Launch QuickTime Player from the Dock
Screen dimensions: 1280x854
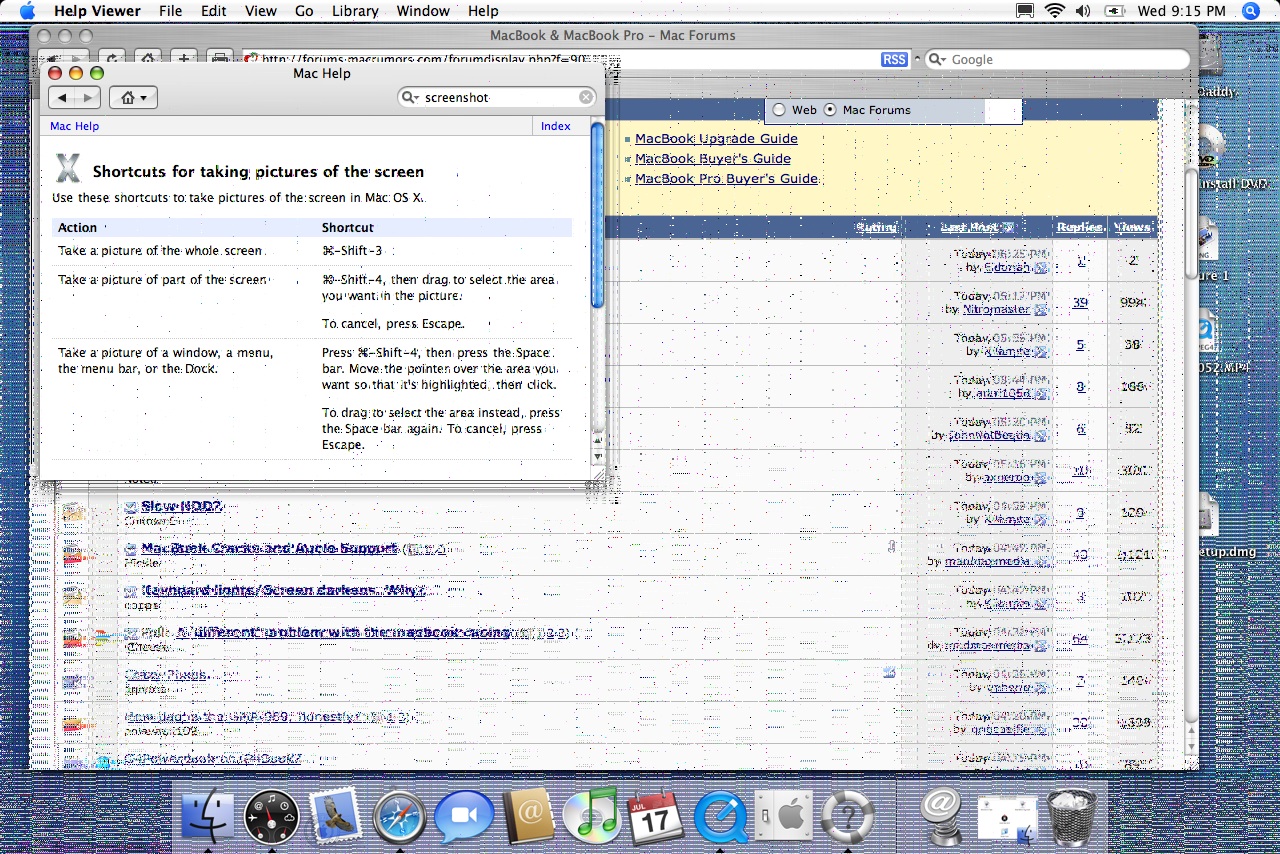719,818
